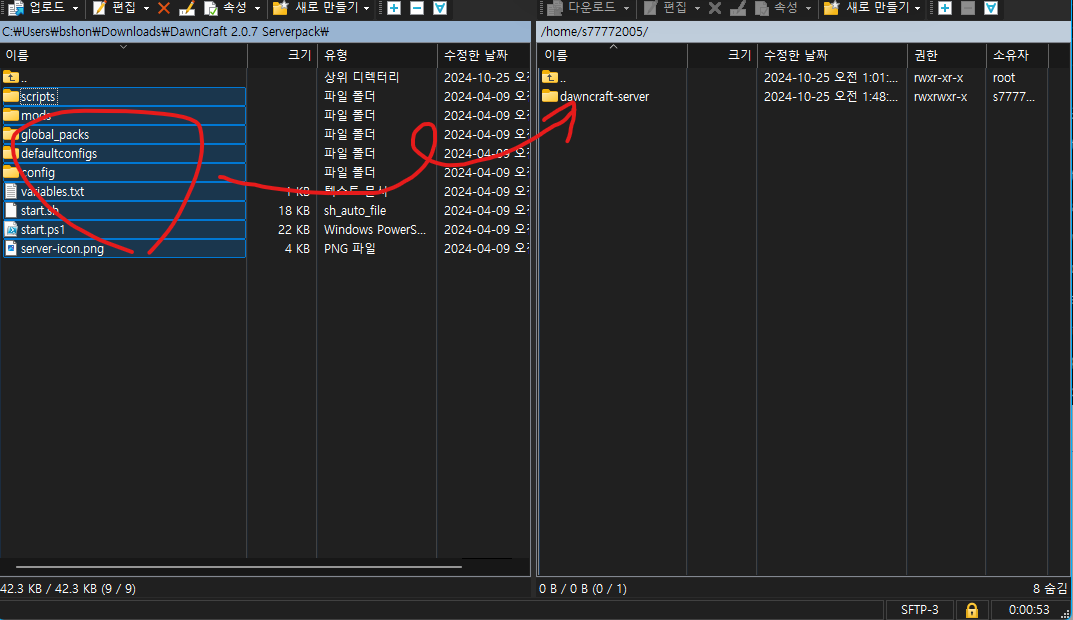
Task: Click the 0:00:53 session timer
Action: point(1029,610)
